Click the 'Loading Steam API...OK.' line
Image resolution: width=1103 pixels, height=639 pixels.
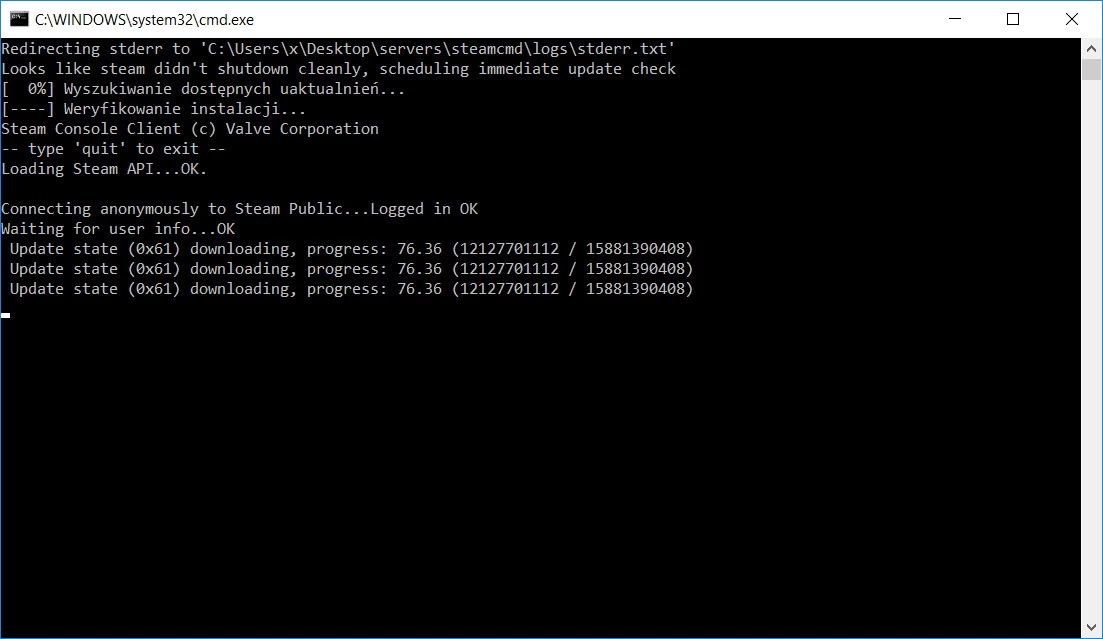click(104, 169)
